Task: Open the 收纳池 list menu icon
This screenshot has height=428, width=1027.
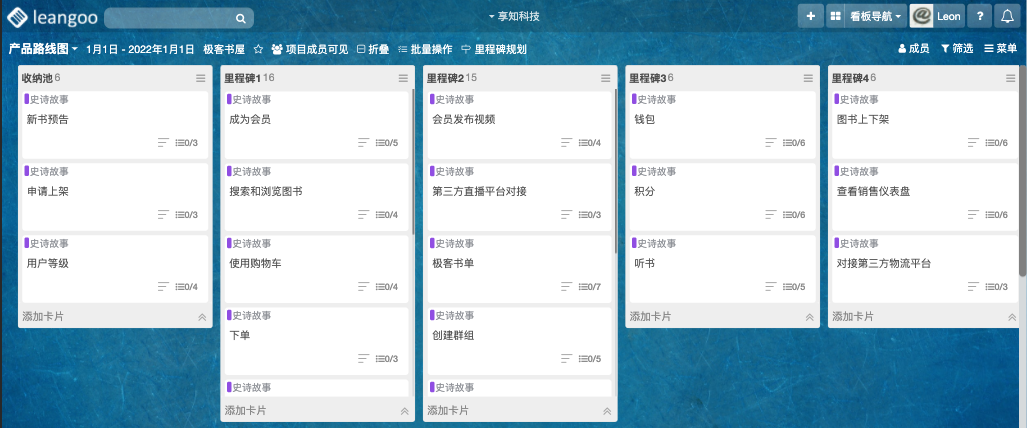Action: (x=200, y=78)
